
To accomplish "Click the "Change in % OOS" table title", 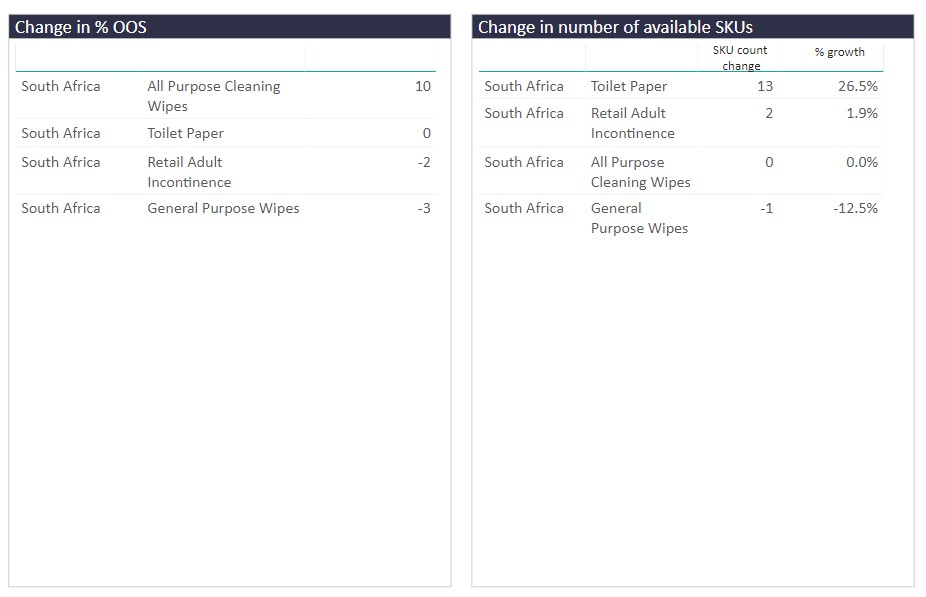I will point(81,27).
